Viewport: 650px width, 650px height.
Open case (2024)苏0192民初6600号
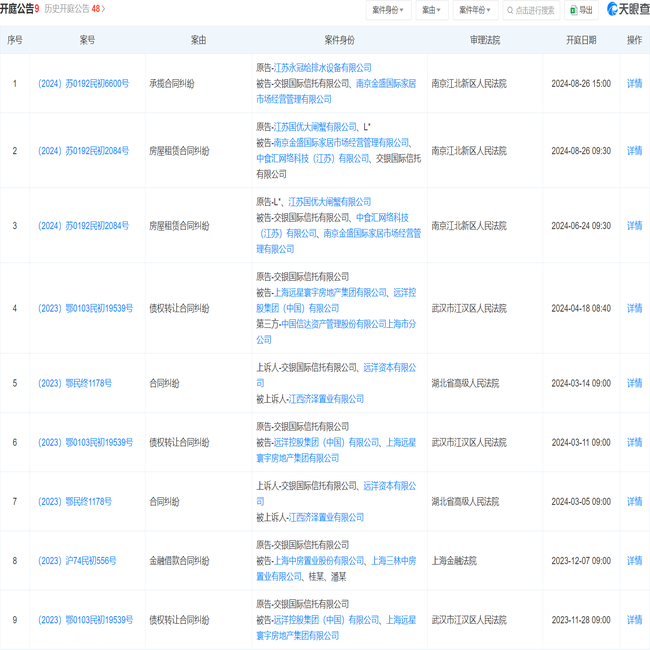(83, 84)
